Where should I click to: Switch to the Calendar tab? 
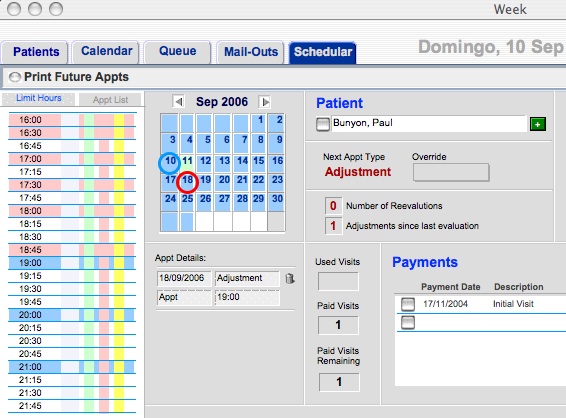(106, 51)
